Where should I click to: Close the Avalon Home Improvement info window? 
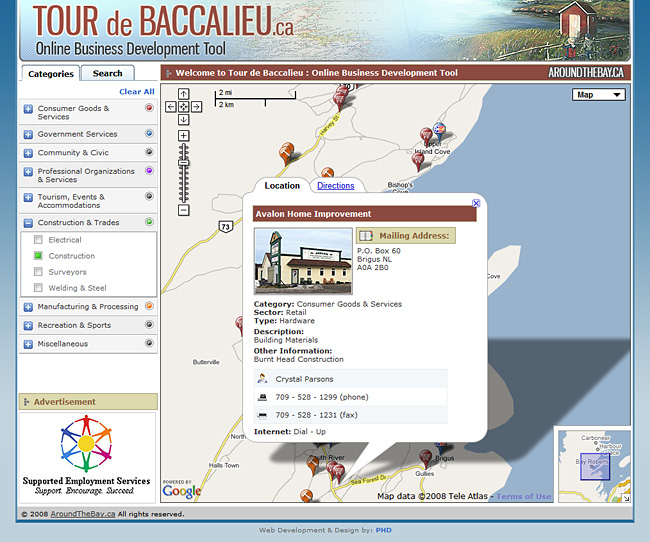[x=476, y=203]
